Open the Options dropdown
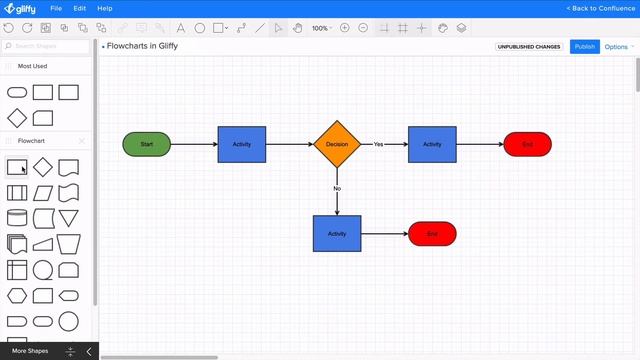Viewport: 640px width, 360px height. pyautogui.click(x=619, y=47)
